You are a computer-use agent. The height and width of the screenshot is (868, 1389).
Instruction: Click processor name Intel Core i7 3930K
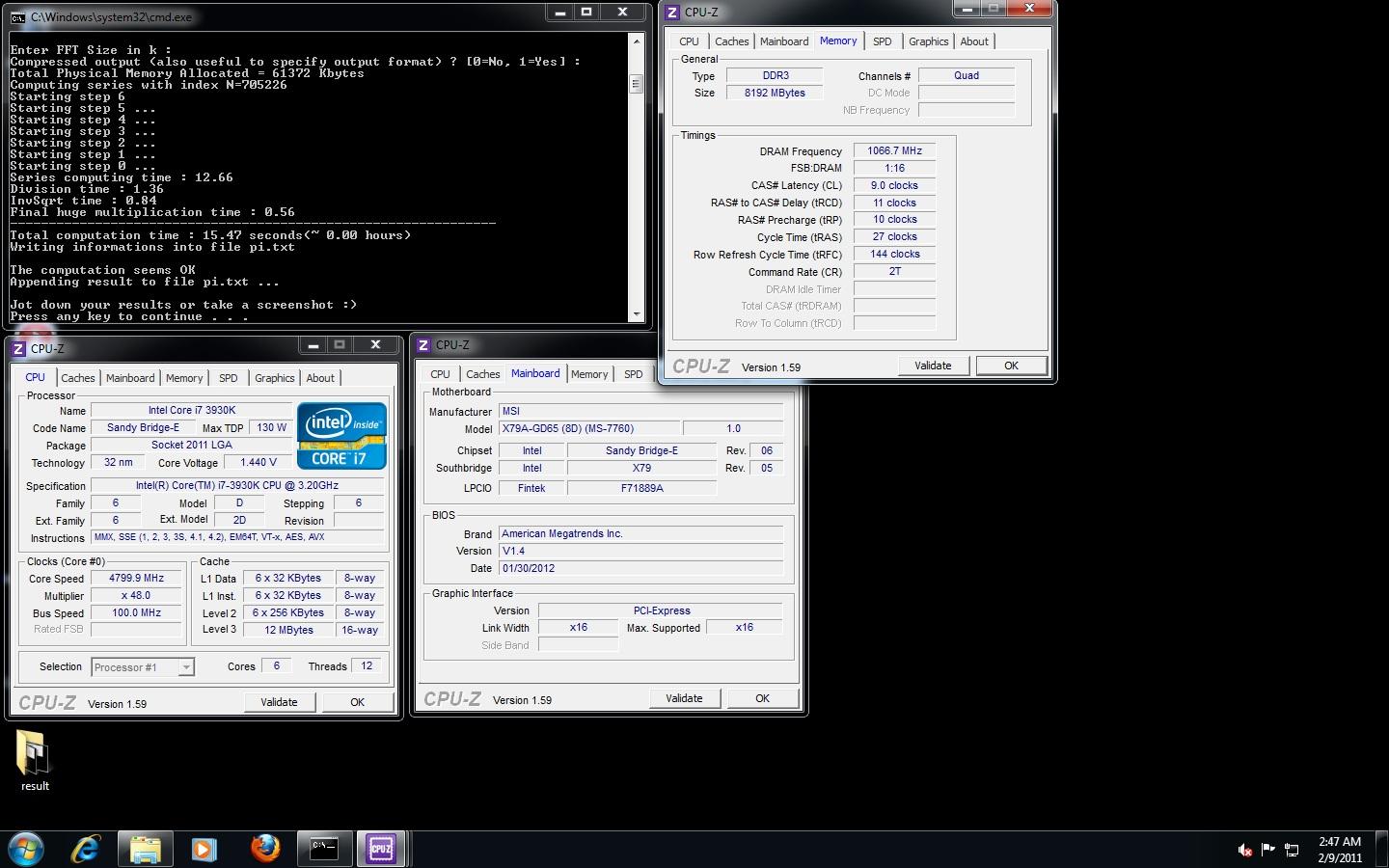tap(192, 410)
